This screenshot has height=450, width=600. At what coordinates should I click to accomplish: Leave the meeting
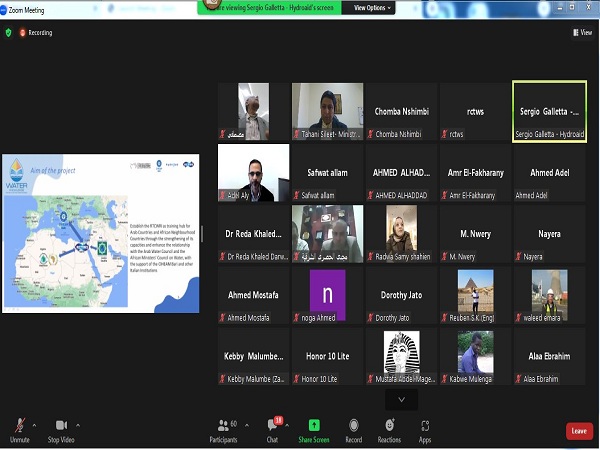pyautogui.click(x=578, y=431)
